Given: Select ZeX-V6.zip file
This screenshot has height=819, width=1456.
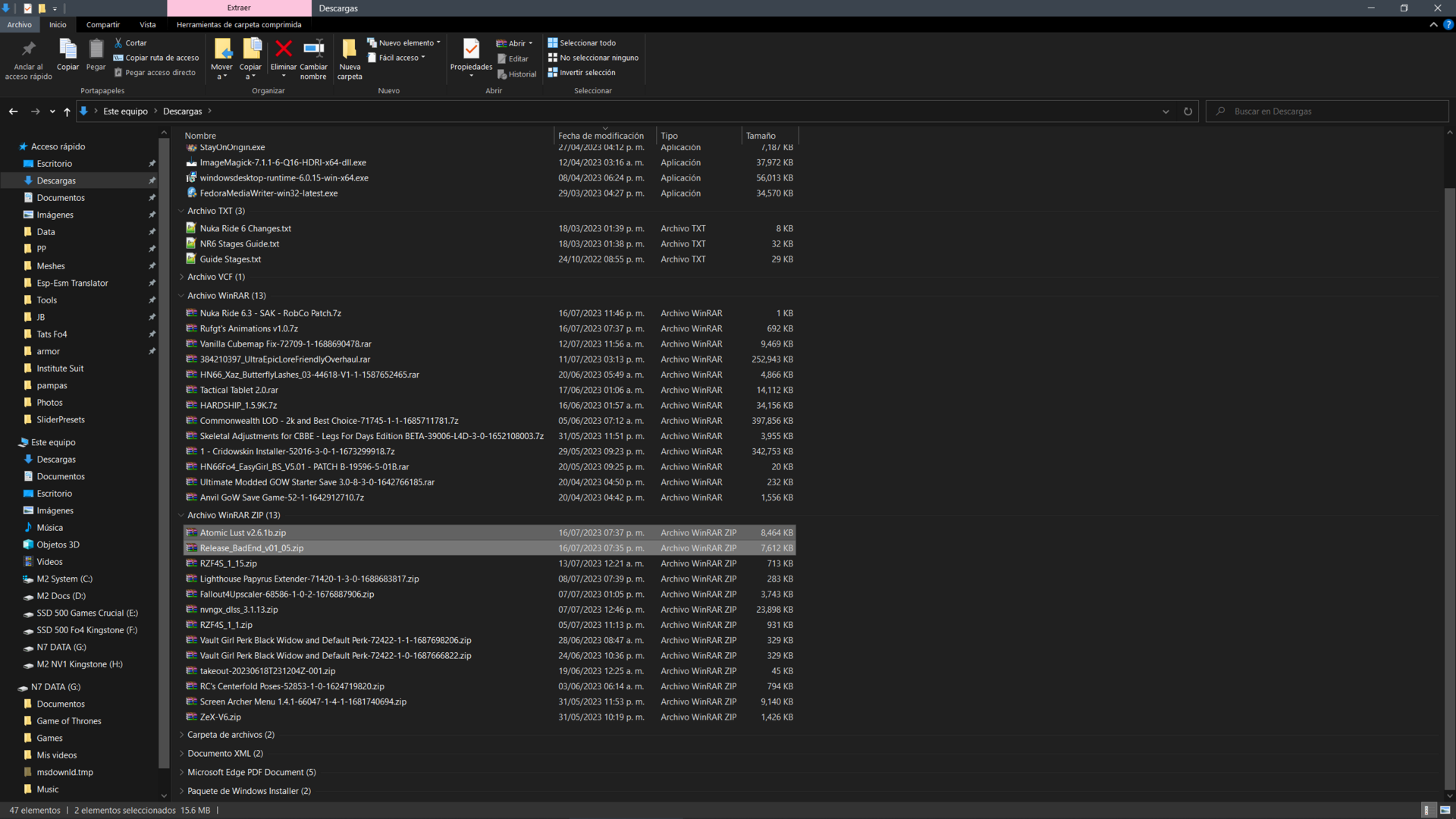Looking at the screenshot, I should 489,717.
